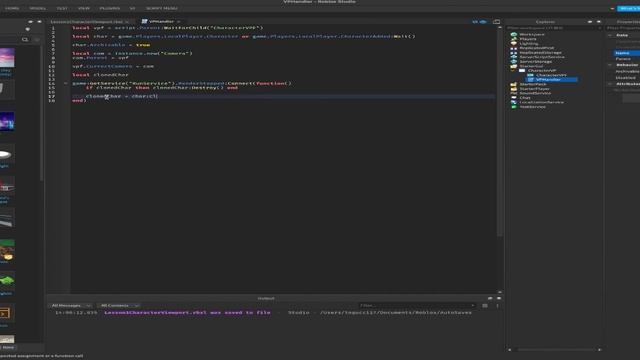The width and height of the screenshot is (640, 360).
Task: Open the TEST ribbon tab
Action: (62, 8)
